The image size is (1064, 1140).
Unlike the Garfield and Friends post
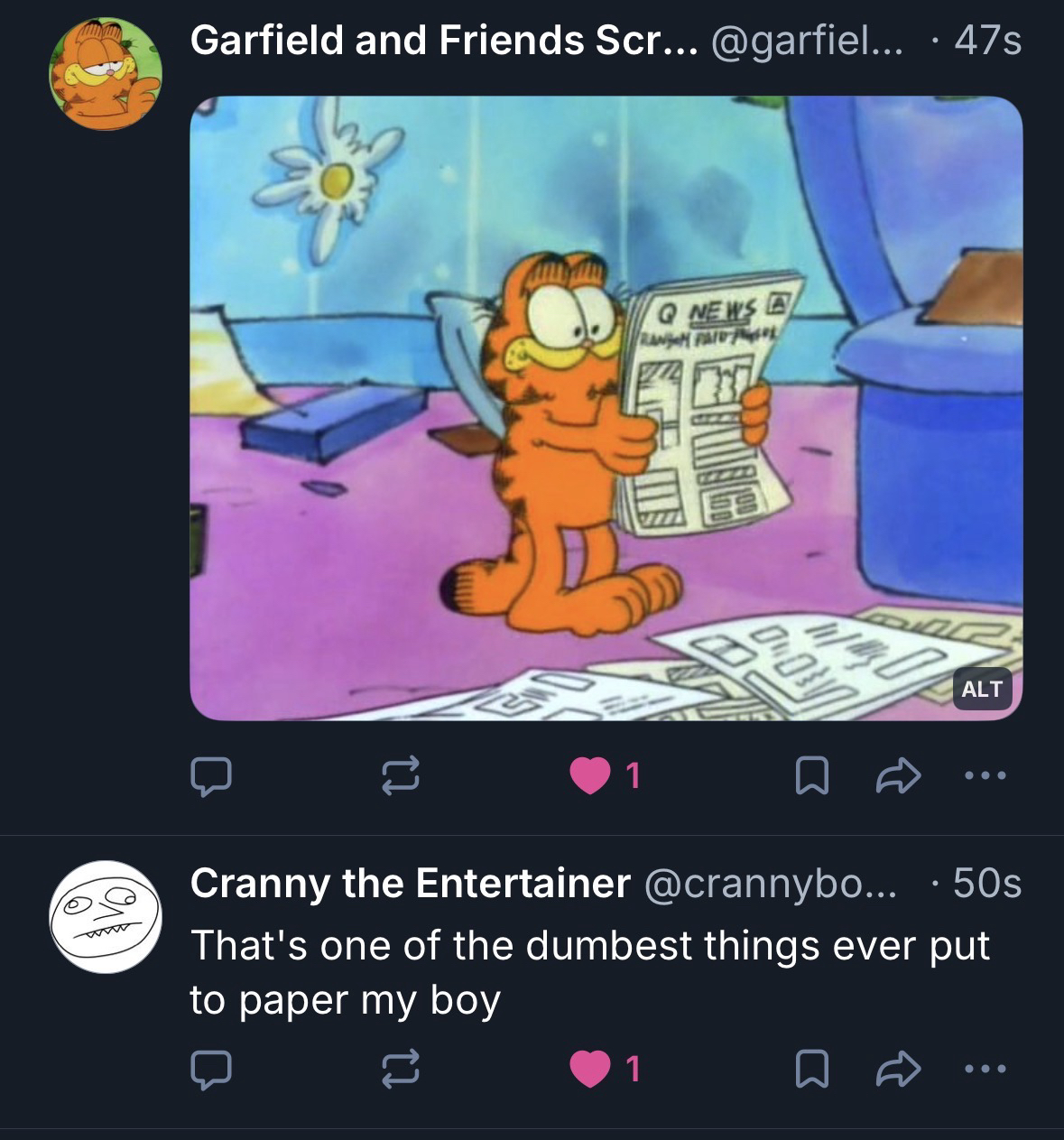pos(590,776)
